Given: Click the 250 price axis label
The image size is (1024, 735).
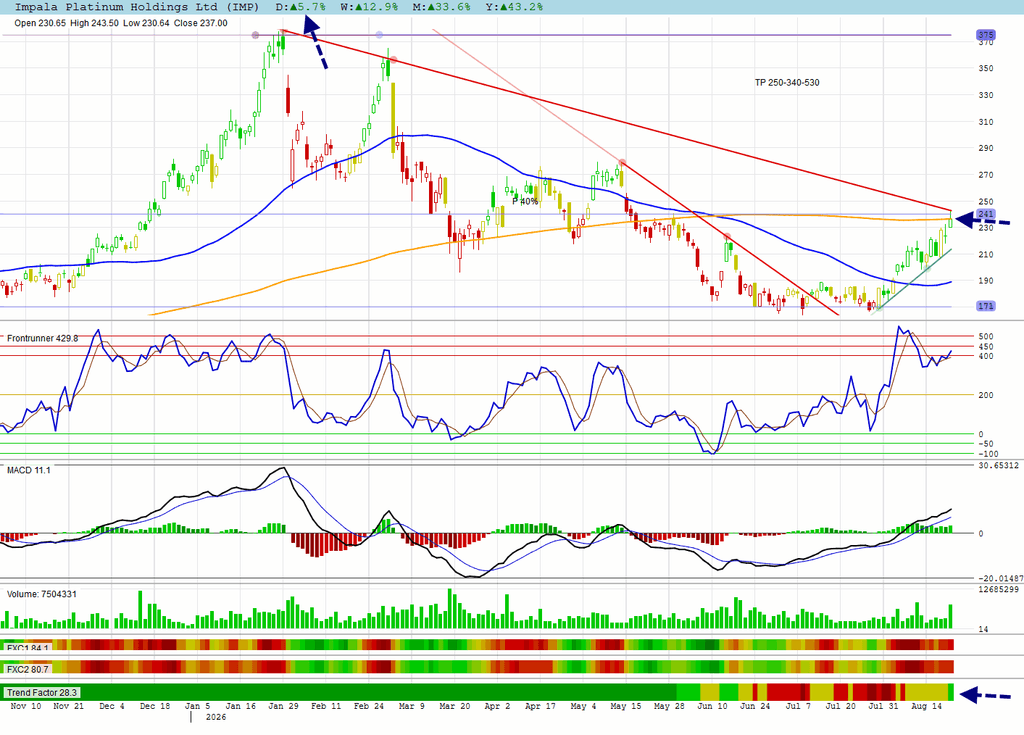Looking at the screenshot, I should pos(985,201).
